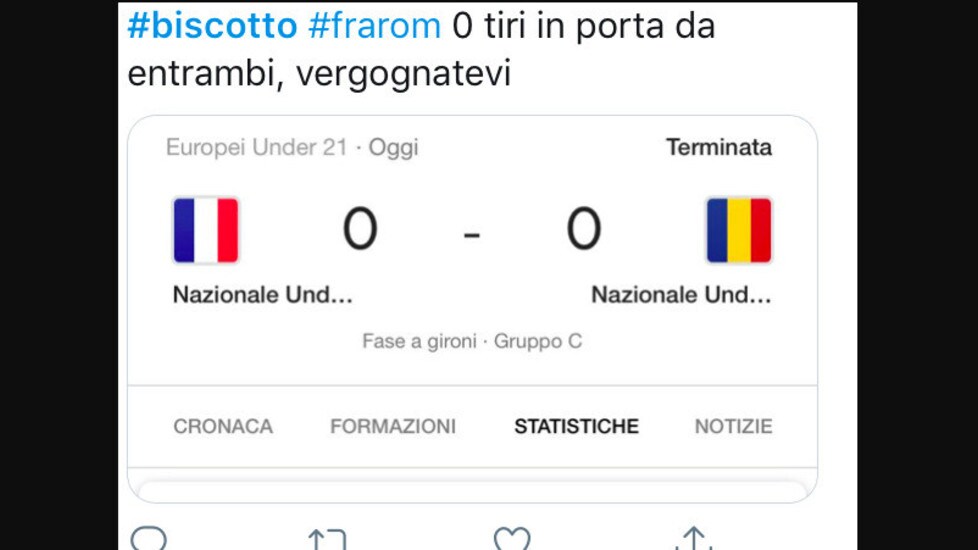The height and width of the screenshot is (550, 978).
Task: Open the NOTIZIE tab
Action: coord(734,426)
